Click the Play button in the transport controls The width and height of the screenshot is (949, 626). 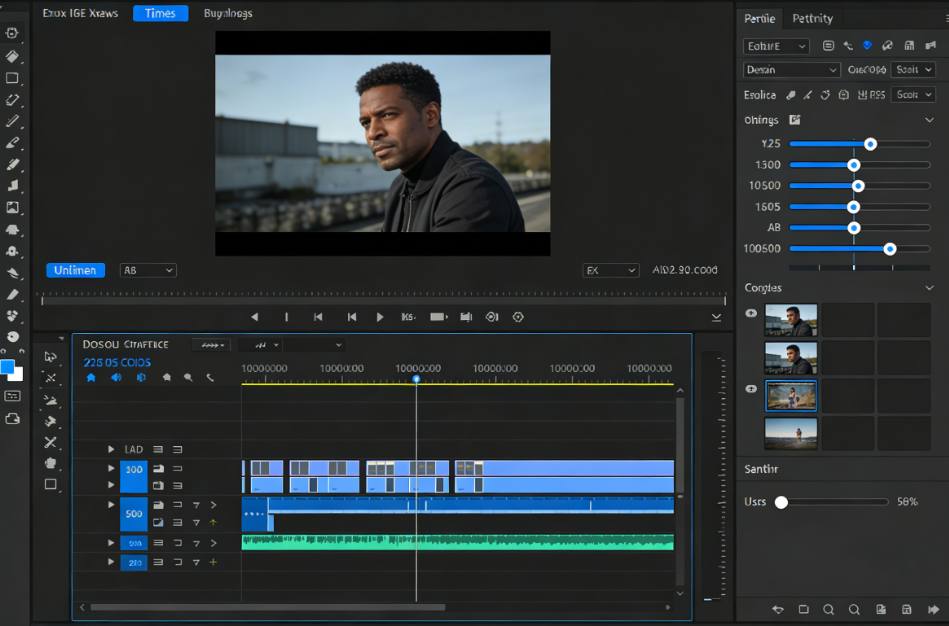tap(380, 317)
